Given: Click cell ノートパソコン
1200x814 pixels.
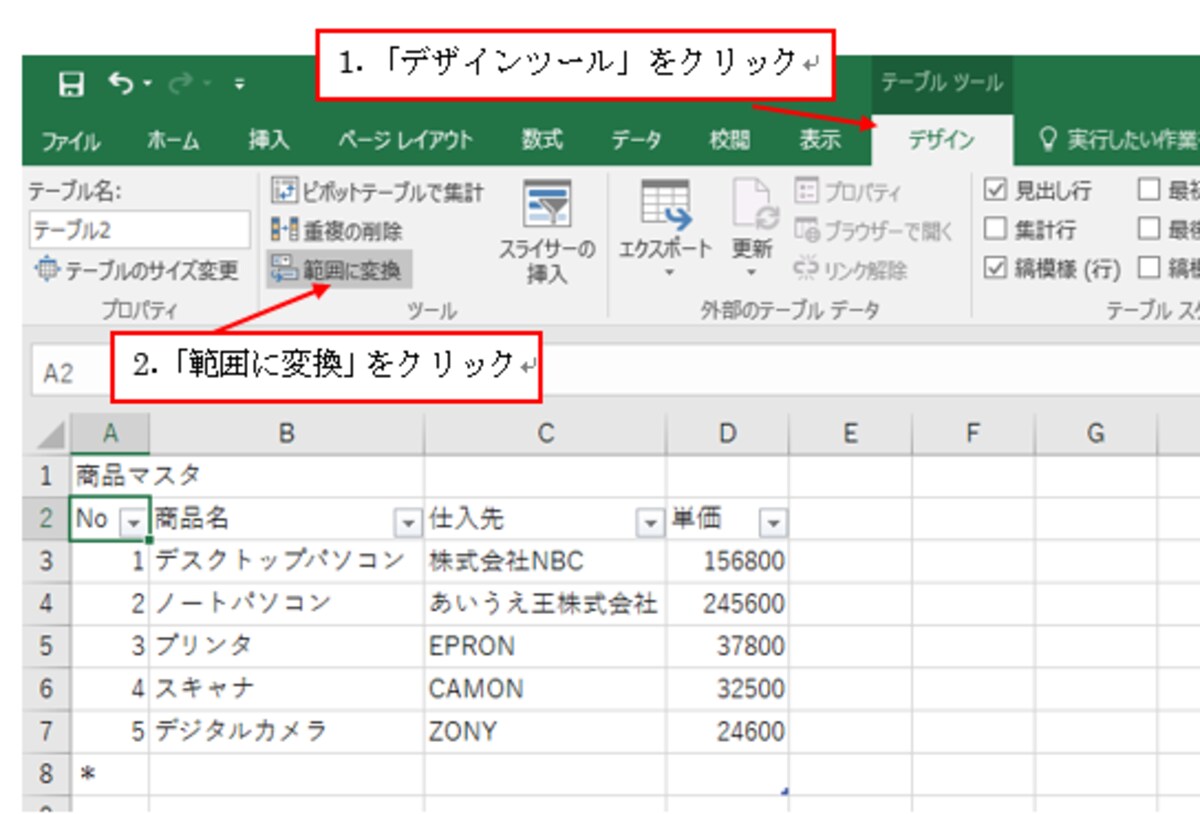Looking at the screenshot, I should (286, 603).
